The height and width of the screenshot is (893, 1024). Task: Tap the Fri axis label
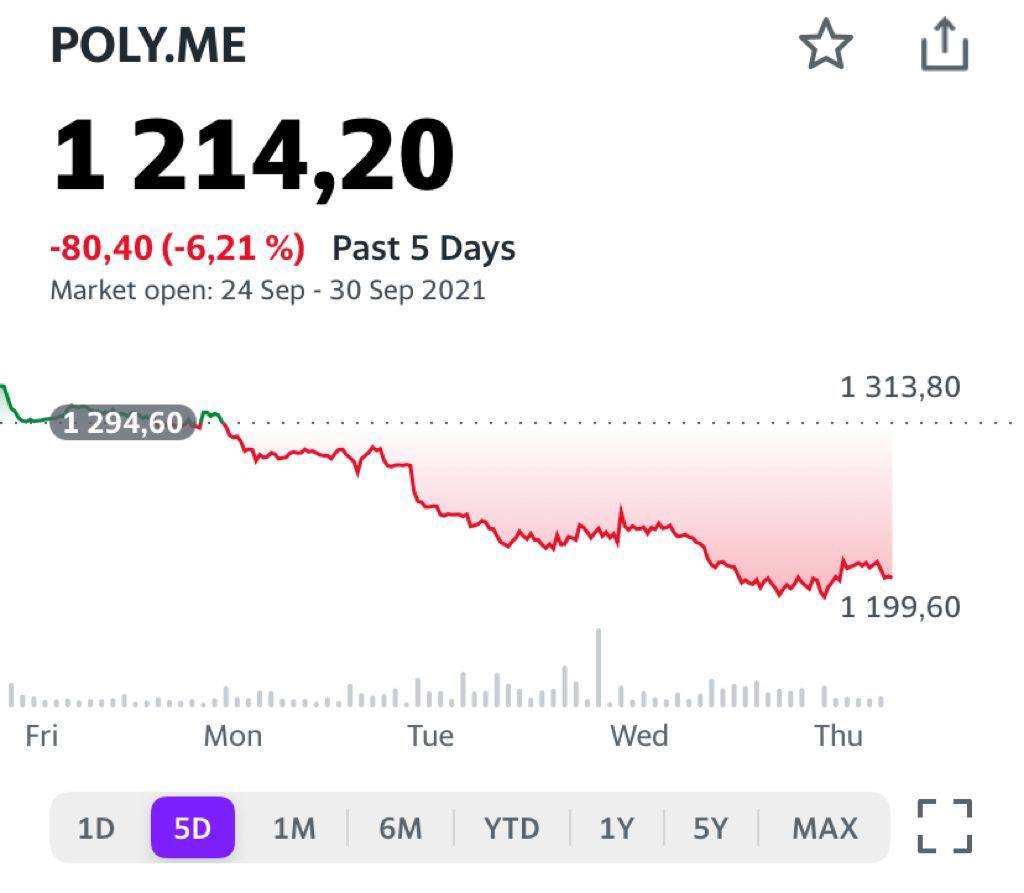pyautogui.click(x=41, y=736)
